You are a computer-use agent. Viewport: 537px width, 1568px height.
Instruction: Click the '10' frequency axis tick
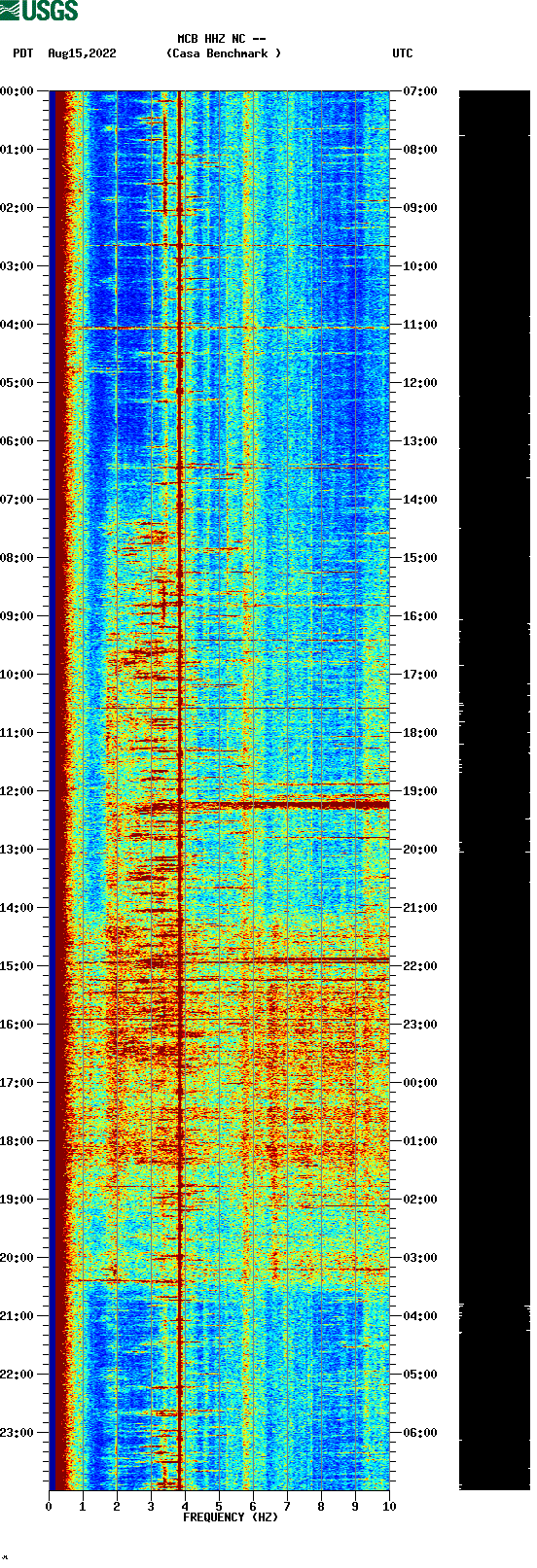click(x=389, y=1507)
